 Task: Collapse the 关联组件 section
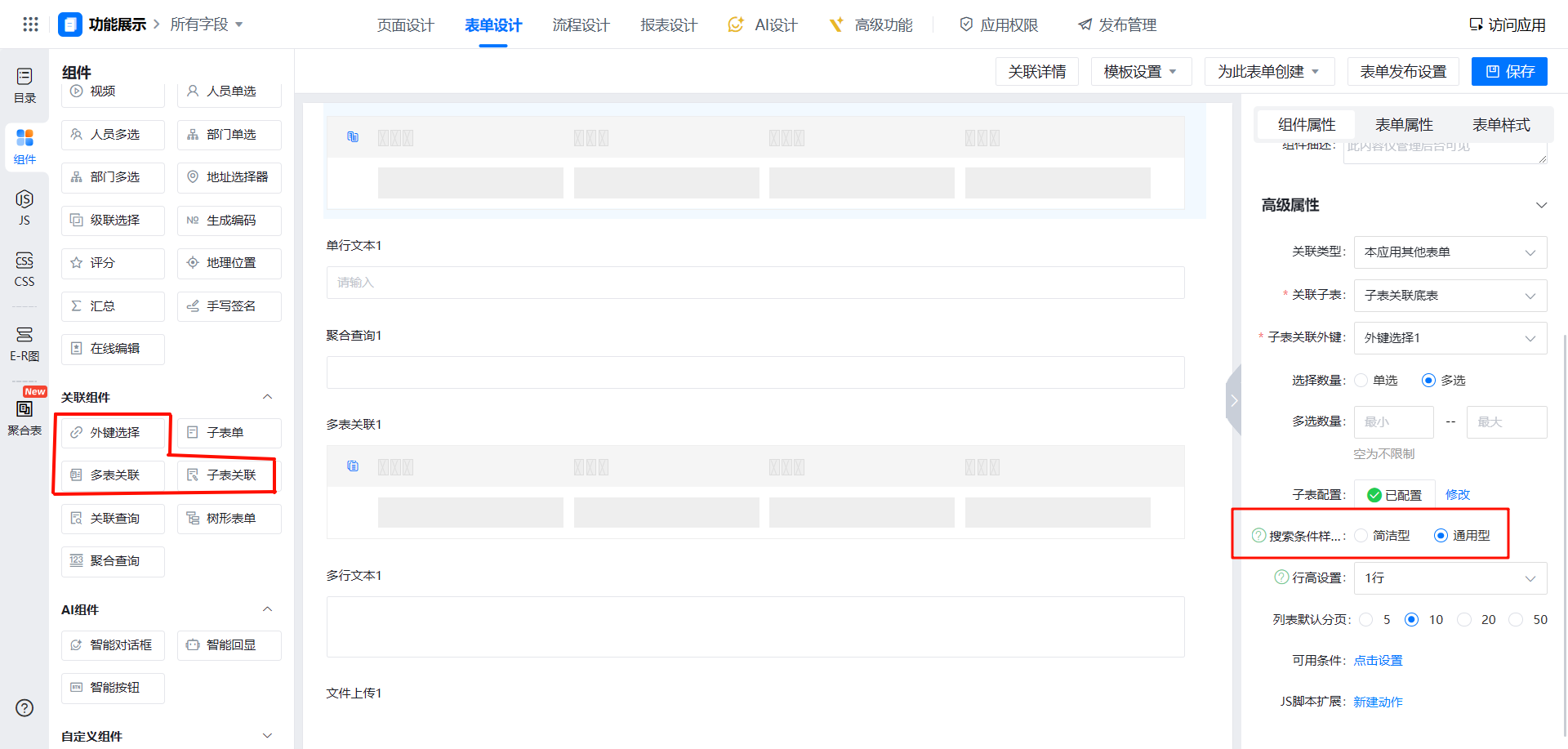coord(267,397)
